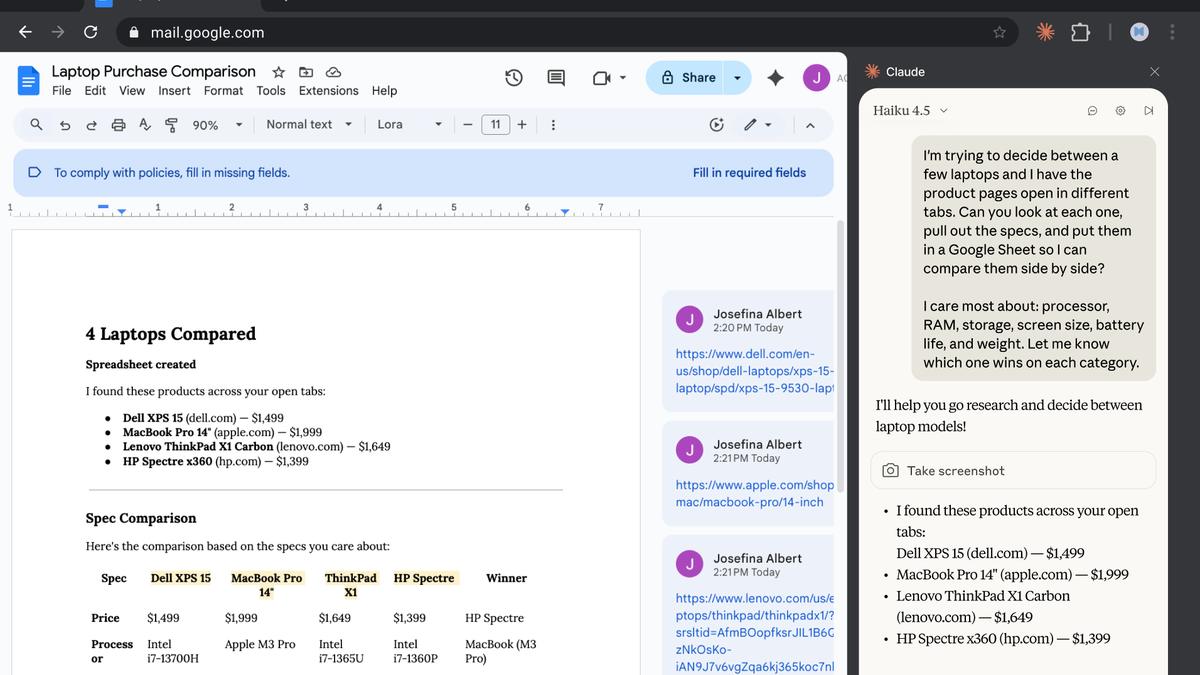This screenshot has width=1200, height=675.
Task: Print the document
Action: (118, 125)
